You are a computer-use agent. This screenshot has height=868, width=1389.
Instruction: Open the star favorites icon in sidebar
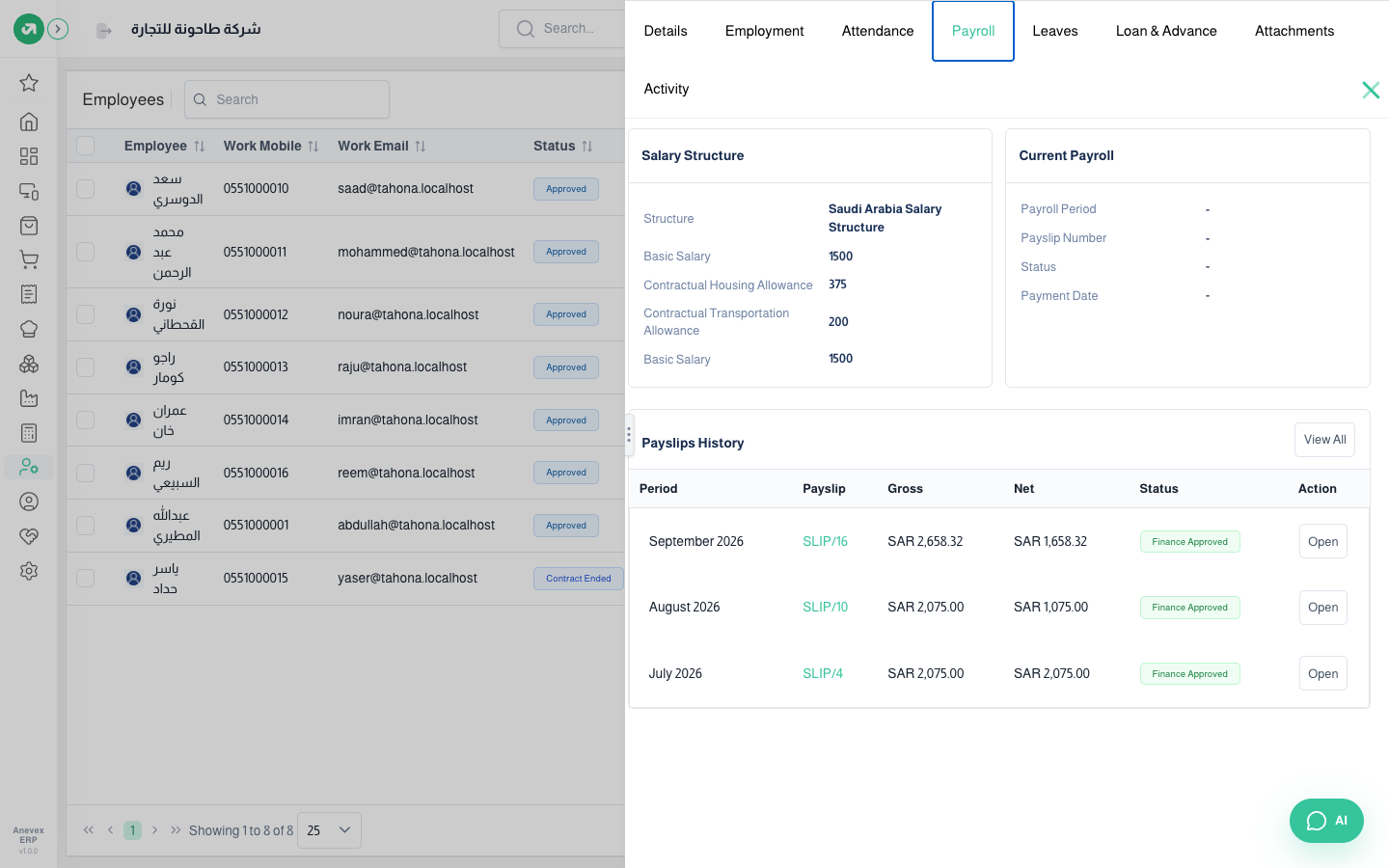29,83
